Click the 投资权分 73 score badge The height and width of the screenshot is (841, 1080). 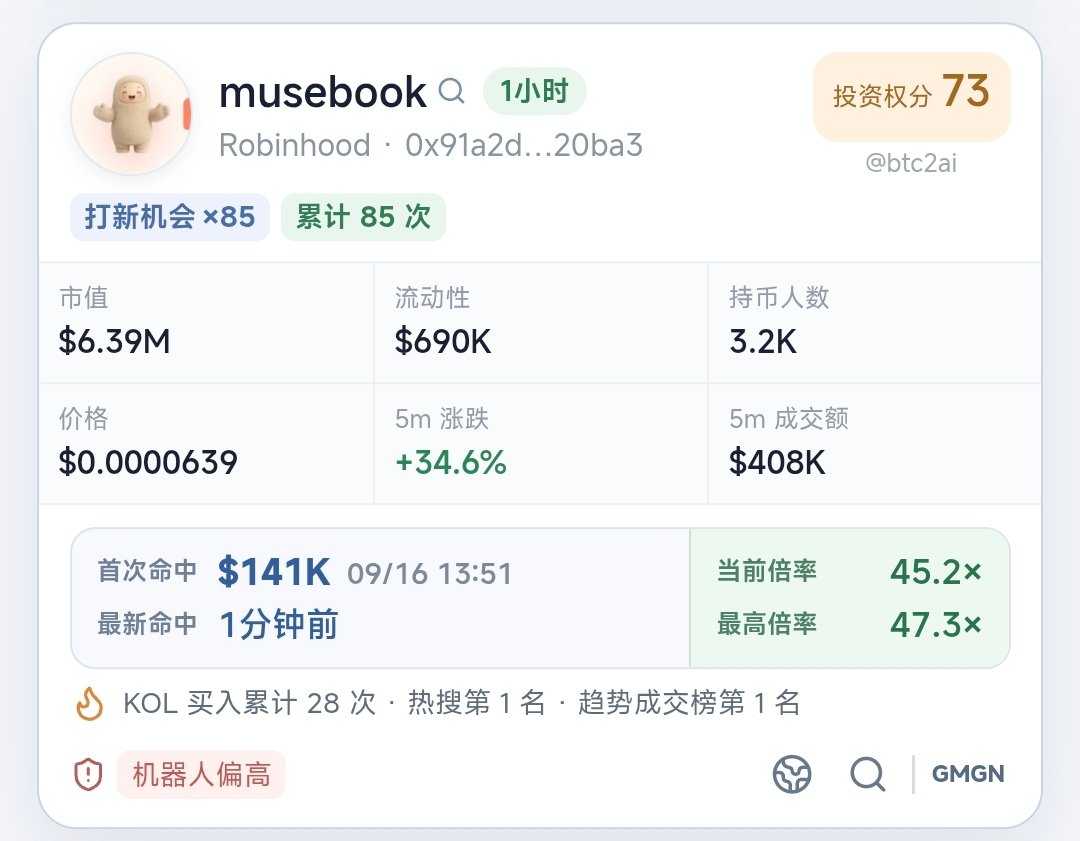(x=911, y=96)
